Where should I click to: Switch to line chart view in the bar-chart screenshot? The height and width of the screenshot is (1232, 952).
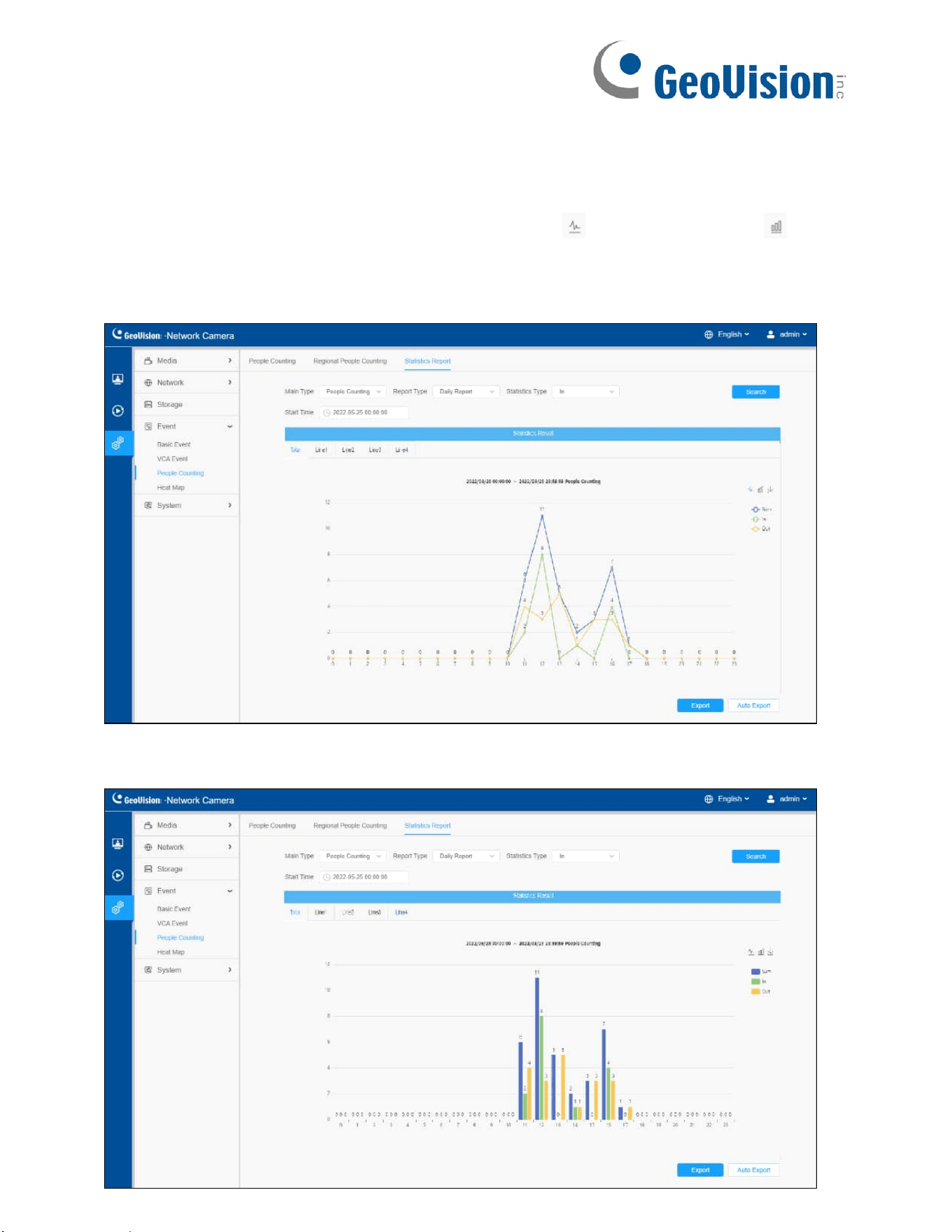tap(751, 951)
